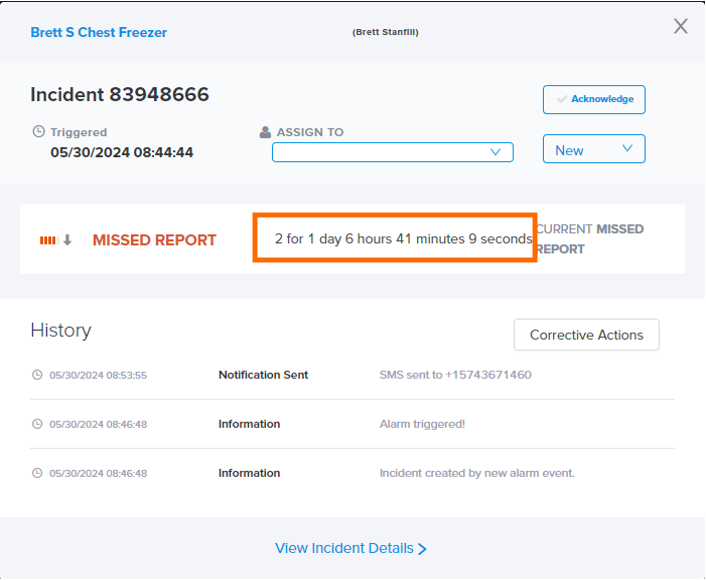Screen dimensions: 706x580
Task: Click Information label in Alarm triggered row
Action: pos(249,424)
